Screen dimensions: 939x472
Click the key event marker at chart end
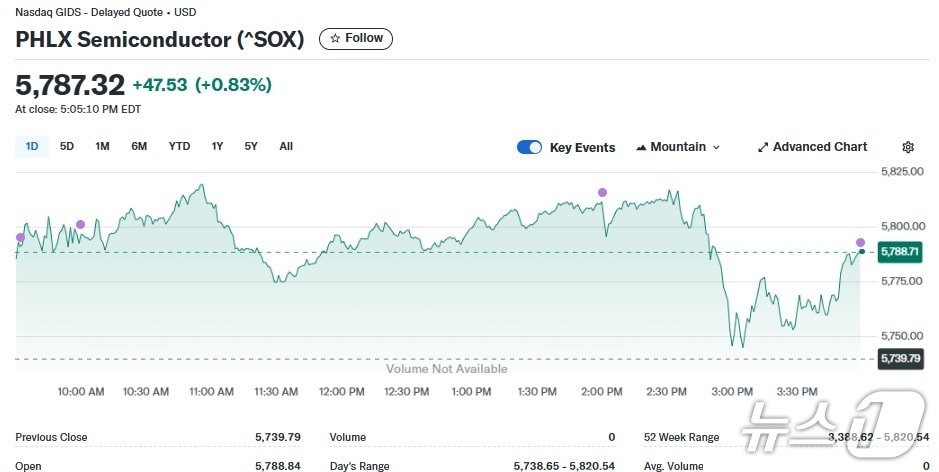click(x=860, y=243)
